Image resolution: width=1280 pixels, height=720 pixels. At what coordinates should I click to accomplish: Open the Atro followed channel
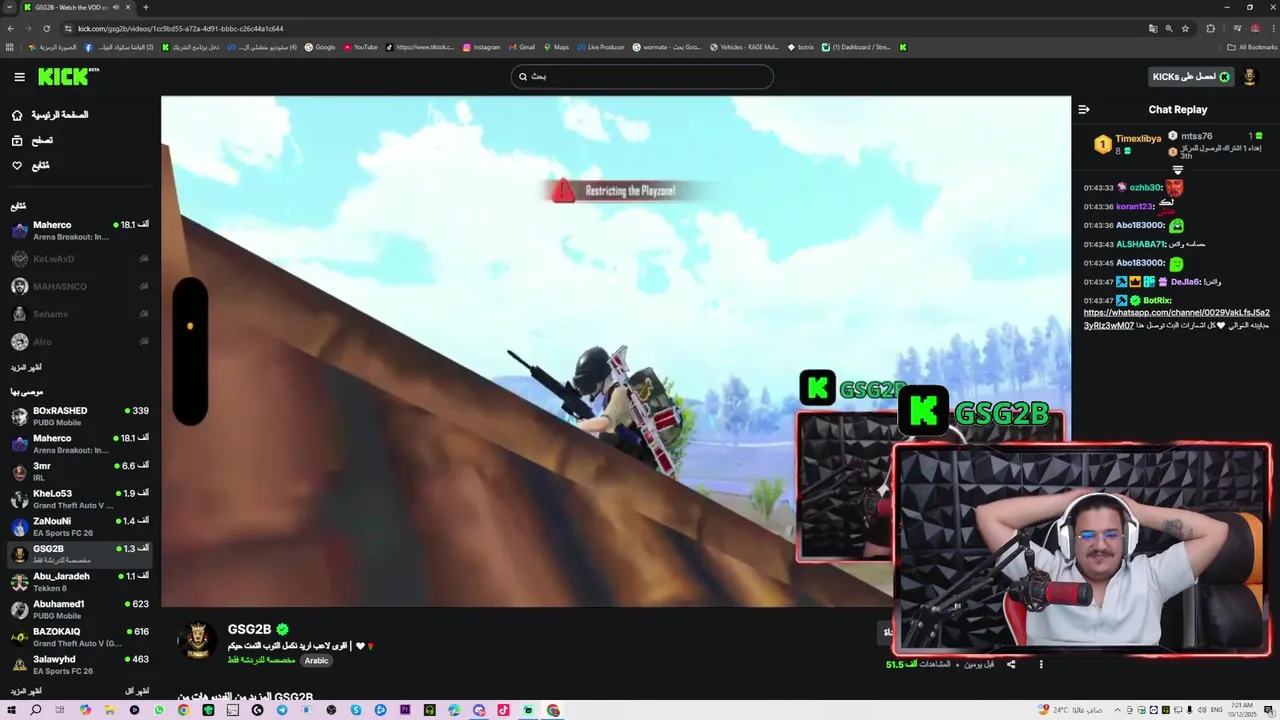click(x=80, y=342)
